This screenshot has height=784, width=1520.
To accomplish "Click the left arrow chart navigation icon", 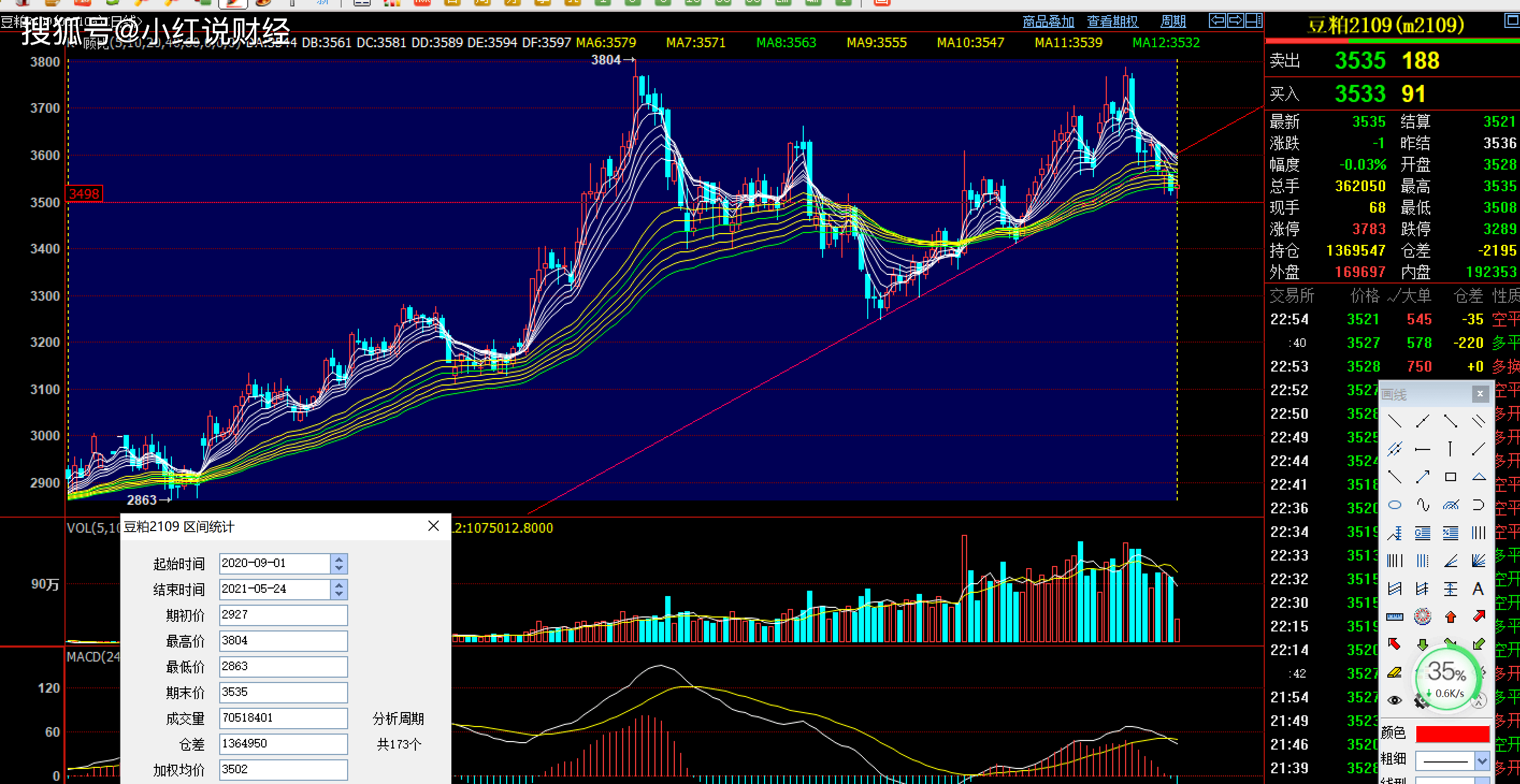I will point(1217,20).
